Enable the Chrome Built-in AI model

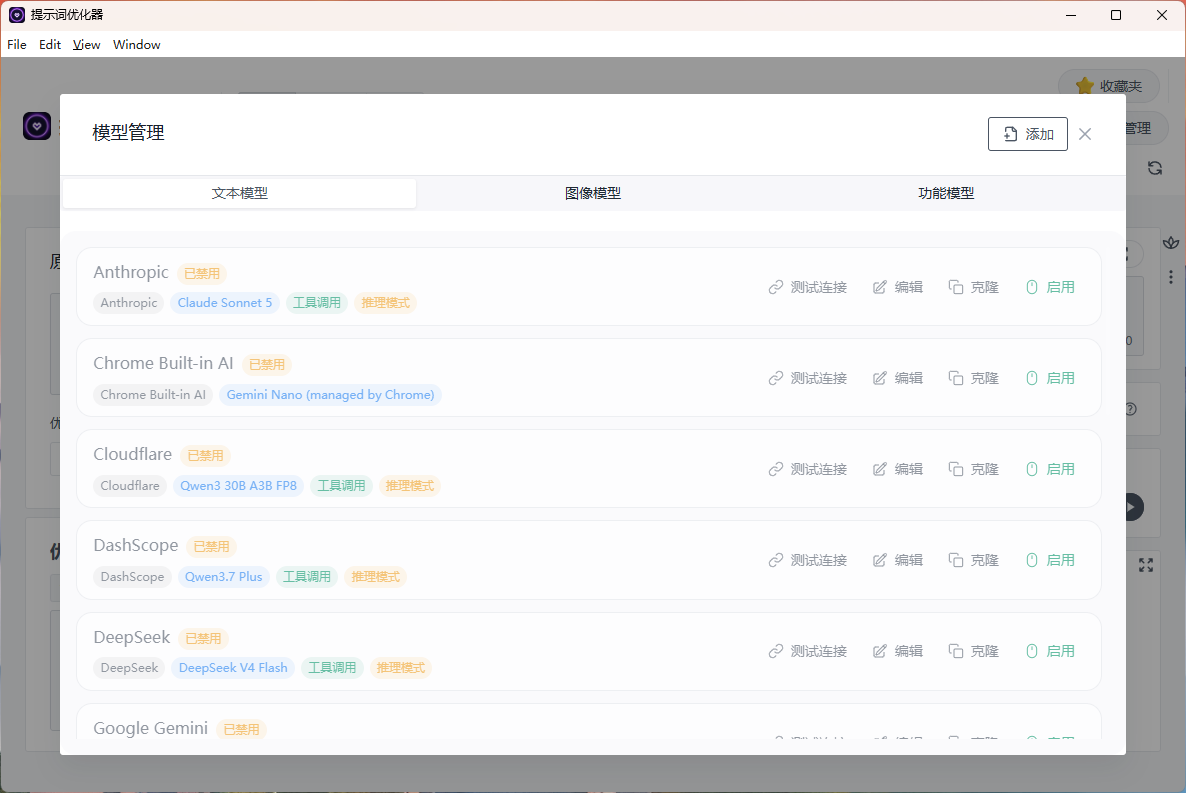tap(1050, 378)
